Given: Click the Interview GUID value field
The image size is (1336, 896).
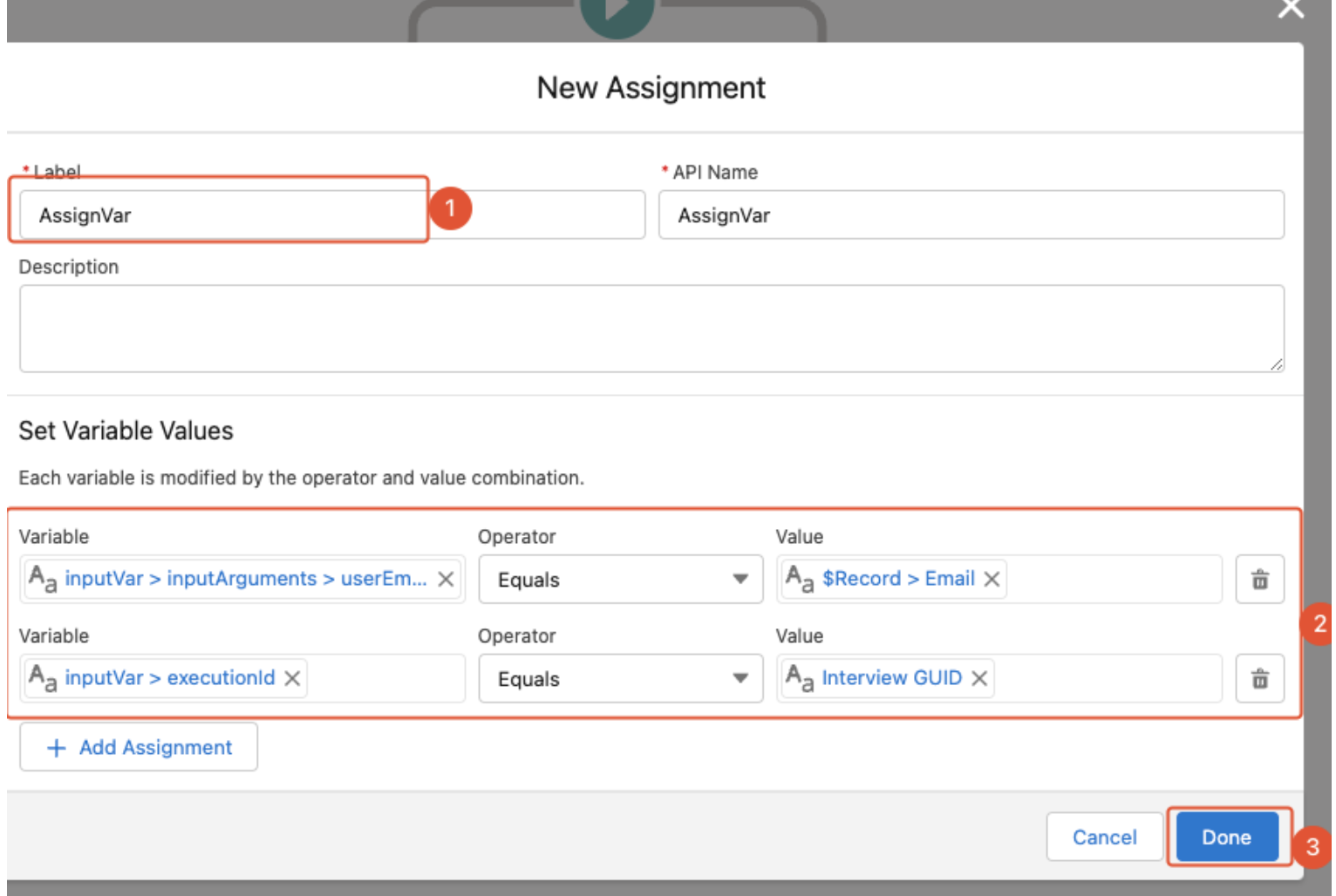Looking at the screenshot, I should pos(1106,678).
